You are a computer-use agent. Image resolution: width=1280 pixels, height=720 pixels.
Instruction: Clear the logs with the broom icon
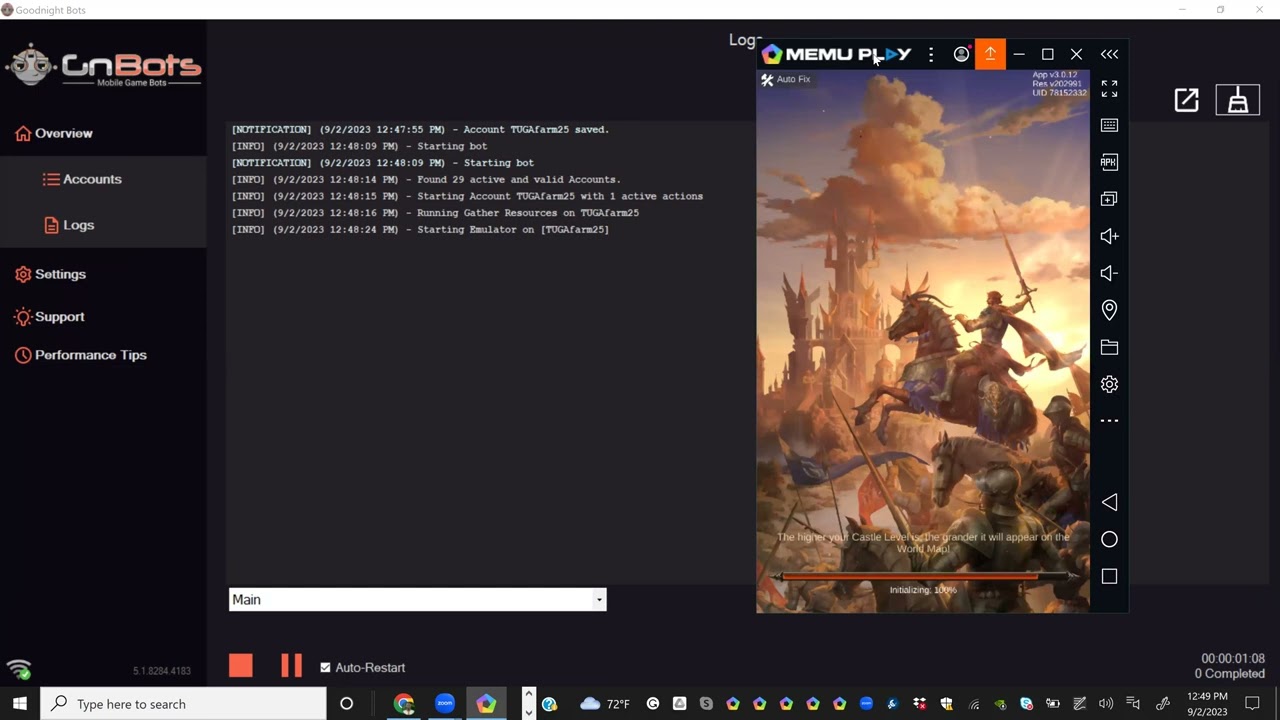click(x=1238, y=100)
